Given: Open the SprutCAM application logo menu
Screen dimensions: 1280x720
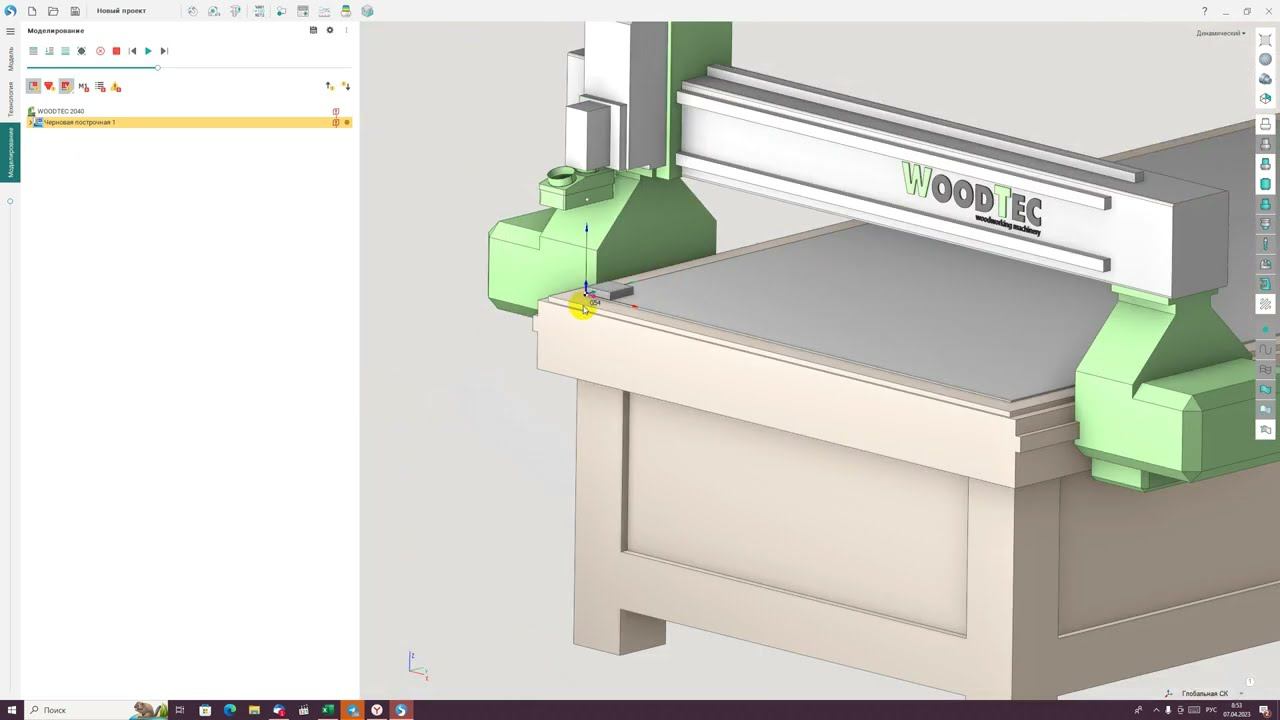Looking at the screenshot, I should coord(10,11).
